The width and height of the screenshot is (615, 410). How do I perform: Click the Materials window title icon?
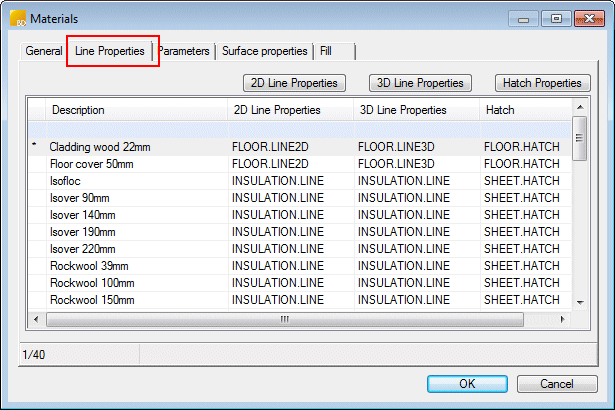(x=16, y=18)
